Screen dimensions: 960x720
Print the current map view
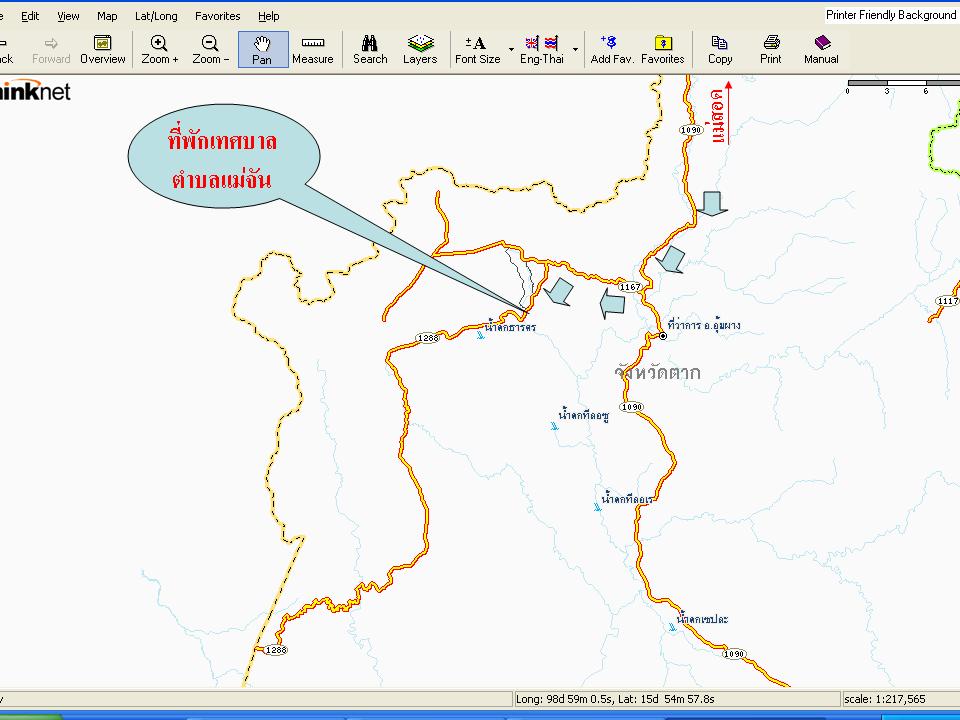point(770,49)
